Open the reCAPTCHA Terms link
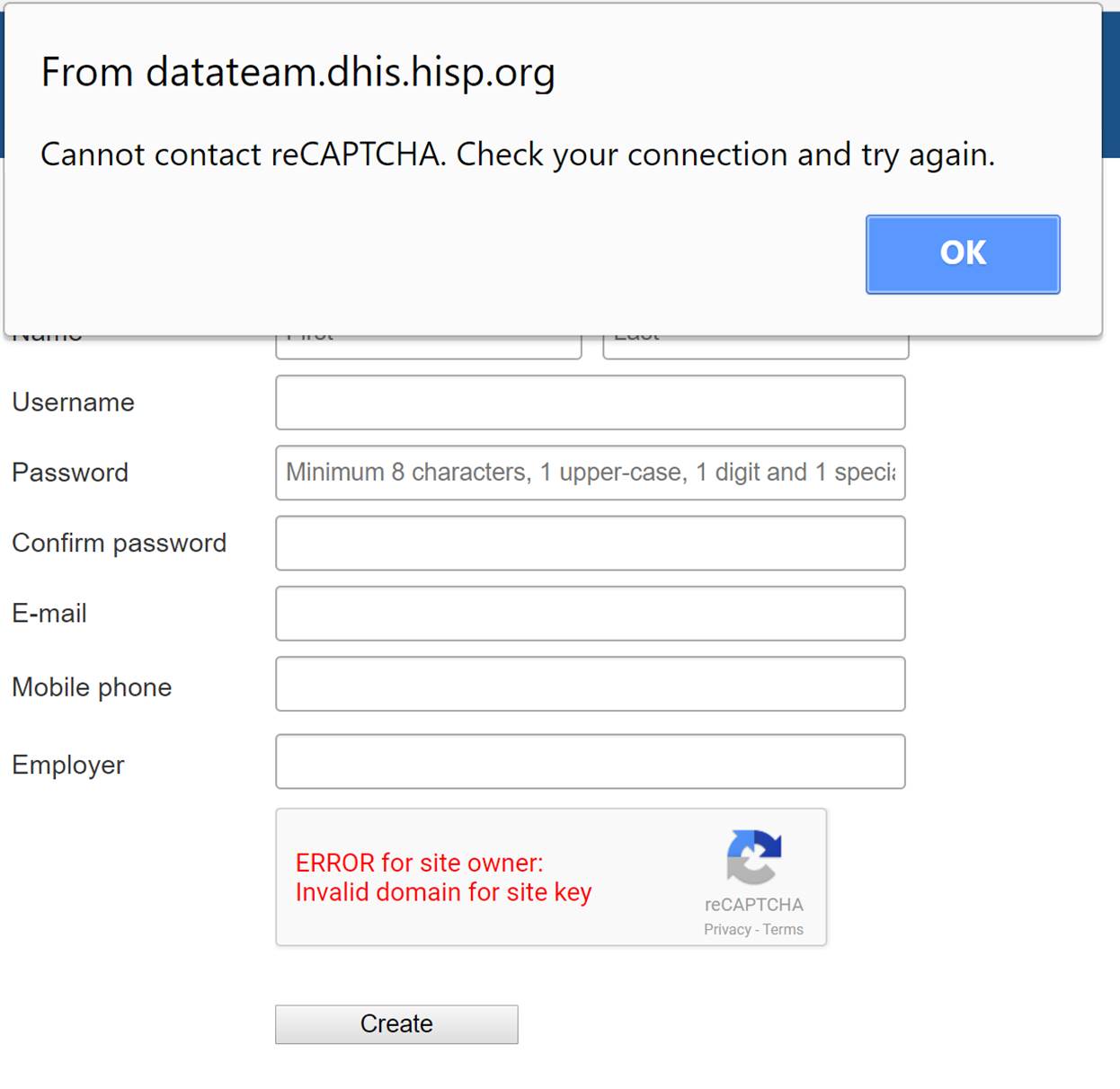Viewport: 1120px width, 1089px height. click(x=783, y=930)
